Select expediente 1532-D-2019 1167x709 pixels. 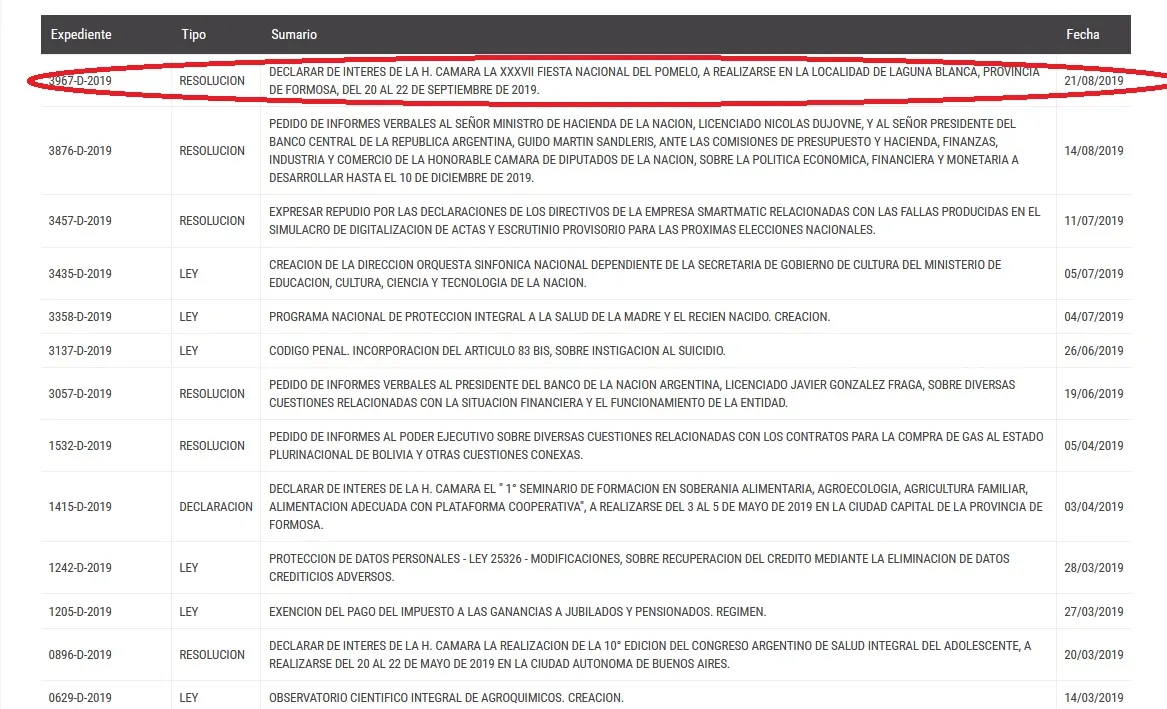coord(80,446)
